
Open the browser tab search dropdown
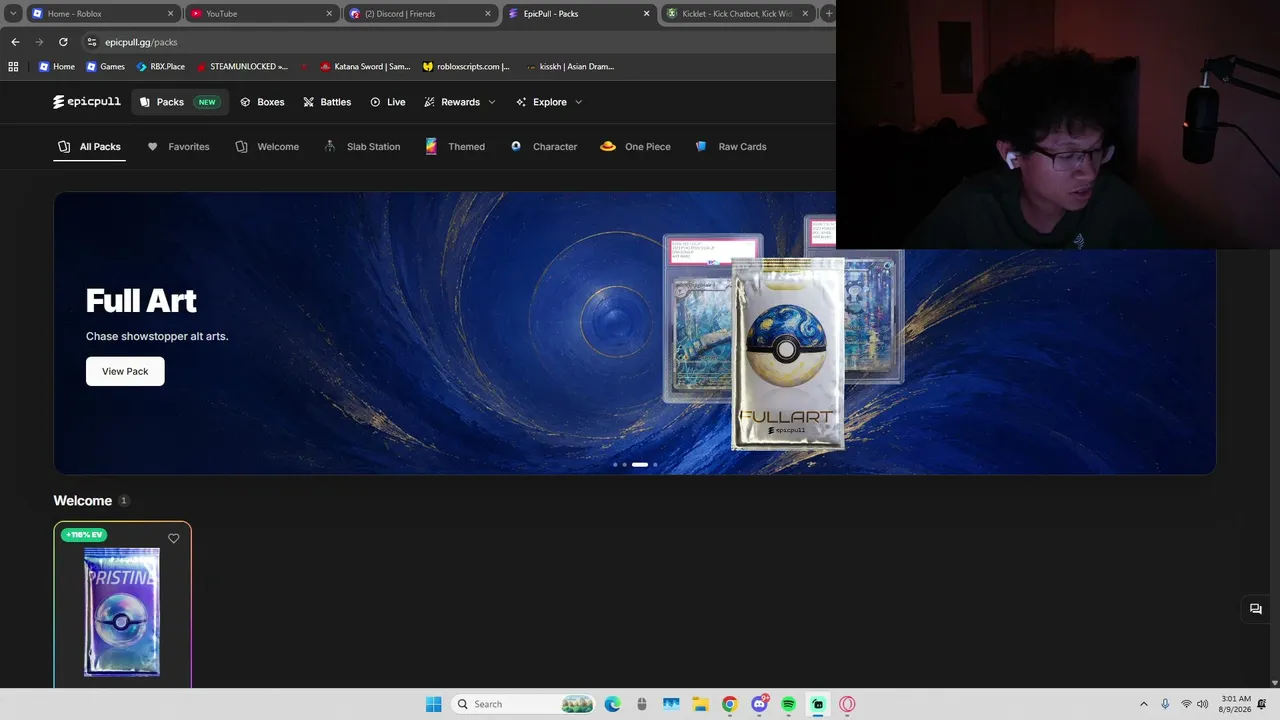point(13,14)
